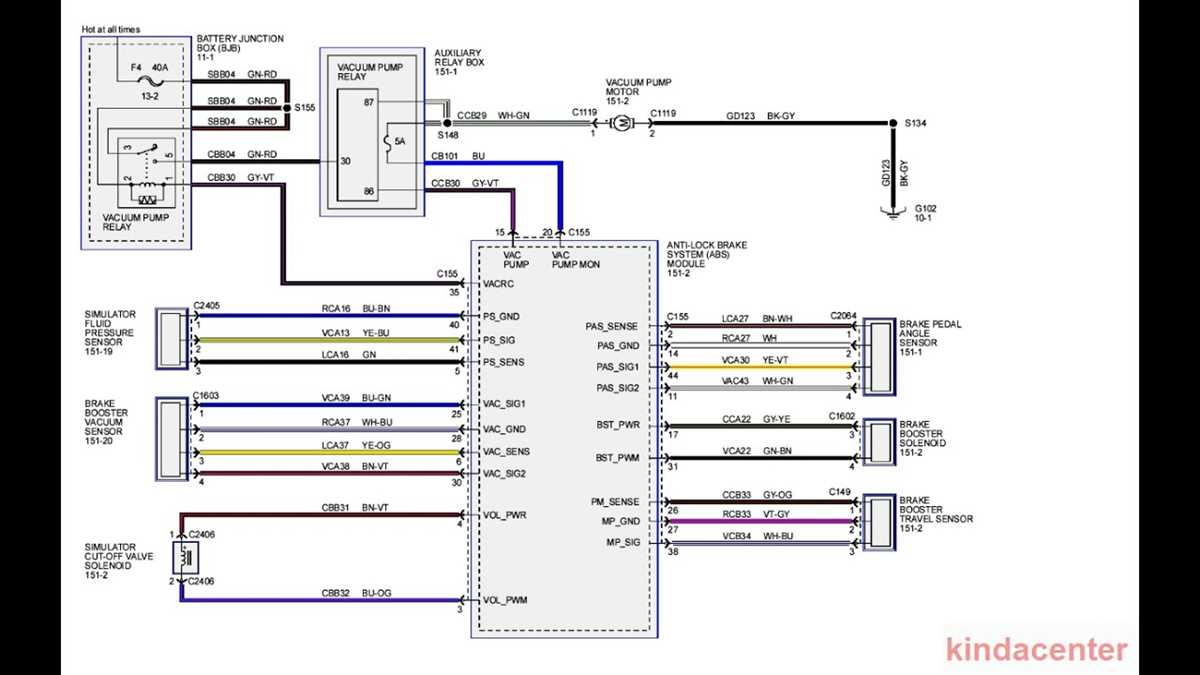Click the "BST_PWM" pin name

pyautogui.click(x=618, y=458)
